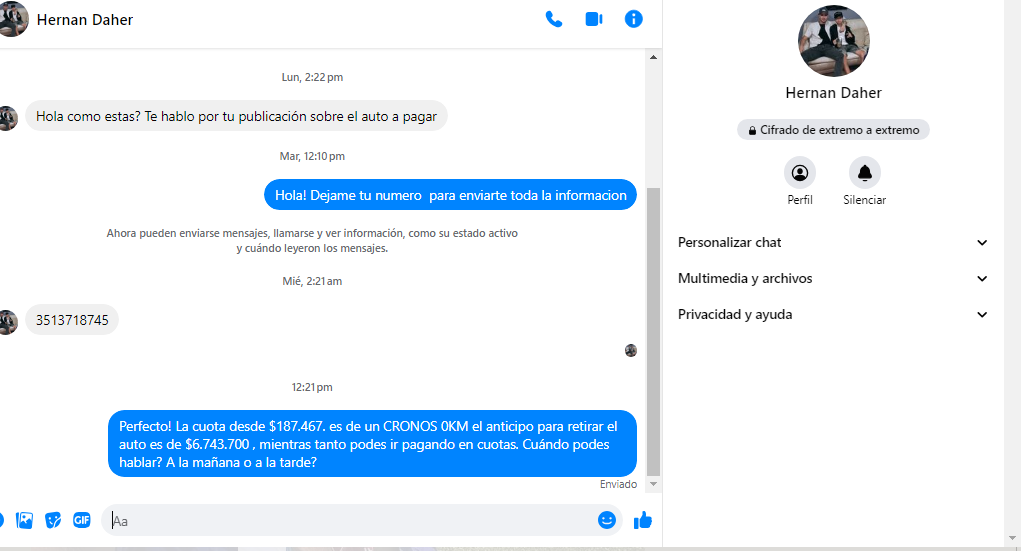Open the emoji picker in message box
This screenshot has width=1021, height=551.
(606, 520)
